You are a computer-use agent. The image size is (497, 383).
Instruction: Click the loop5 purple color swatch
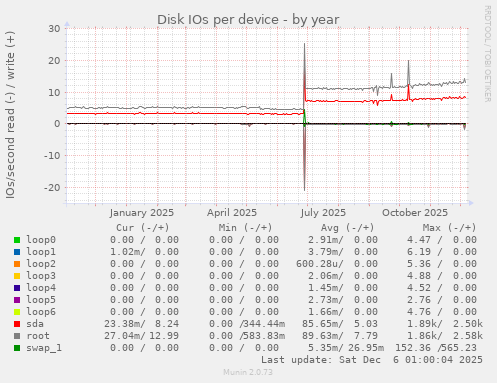coord(17,300)
